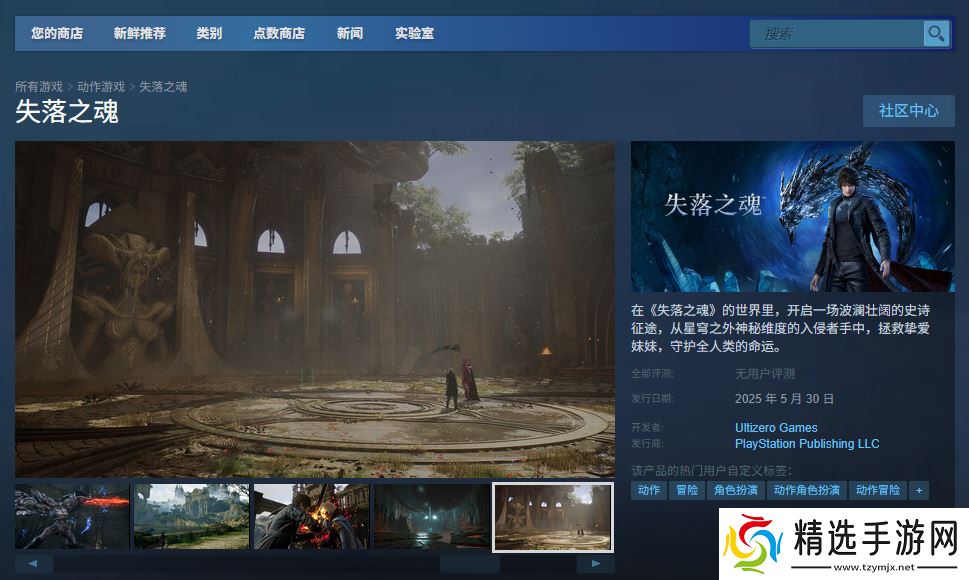Select the 角色扮演 tag
Image resolution: width=969 pixels, height=580 pixels.
coord(734,490)
